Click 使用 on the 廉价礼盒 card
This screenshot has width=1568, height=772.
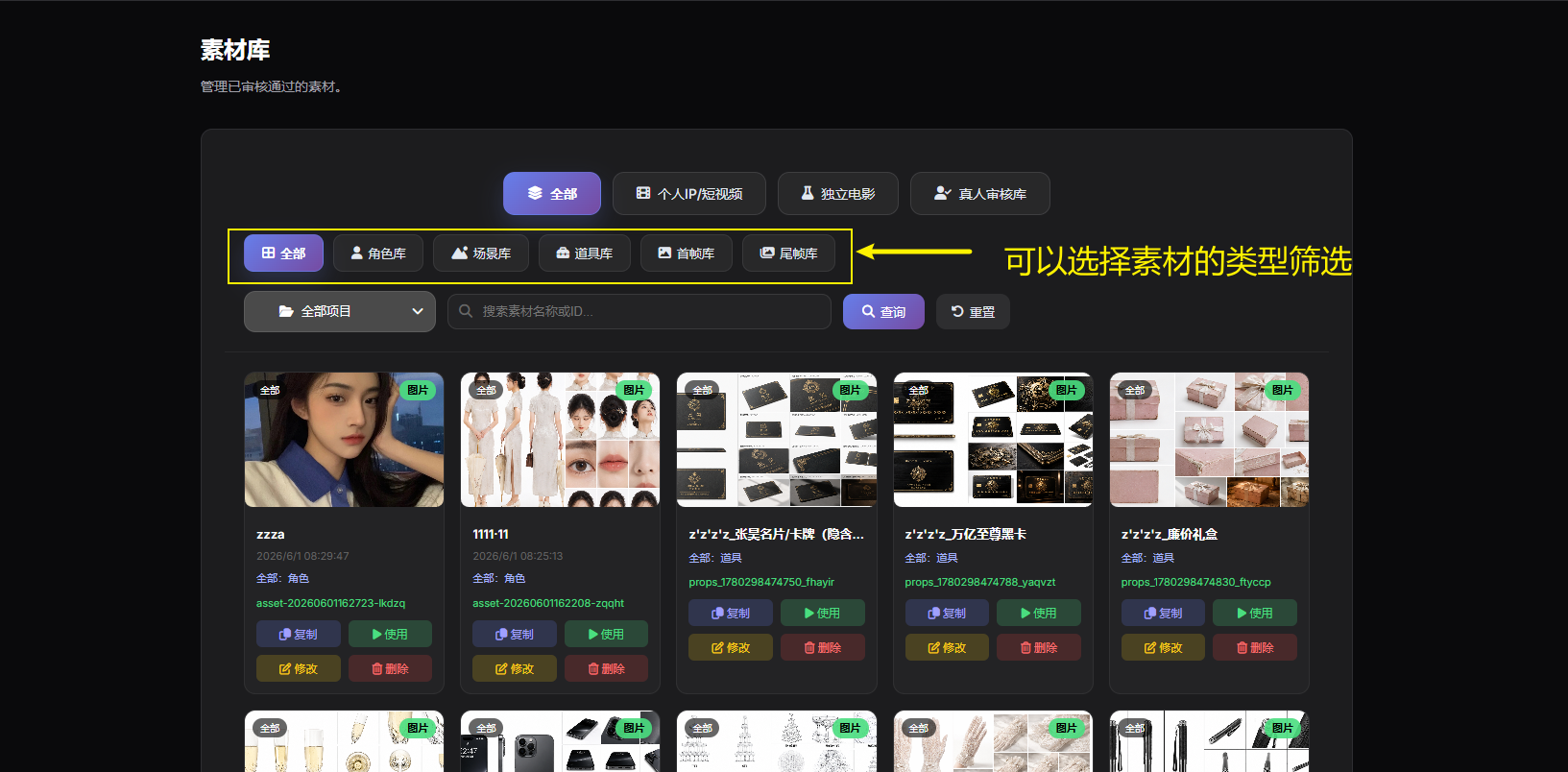[x=1255, y=613]
